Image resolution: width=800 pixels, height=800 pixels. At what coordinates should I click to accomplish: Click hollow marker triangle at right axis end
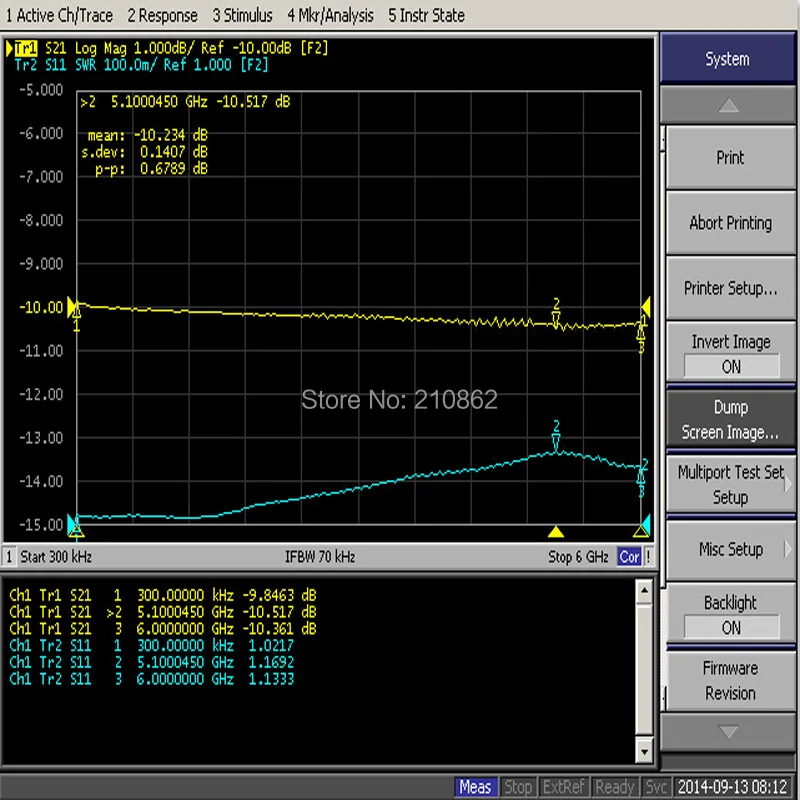click(641, 532)
